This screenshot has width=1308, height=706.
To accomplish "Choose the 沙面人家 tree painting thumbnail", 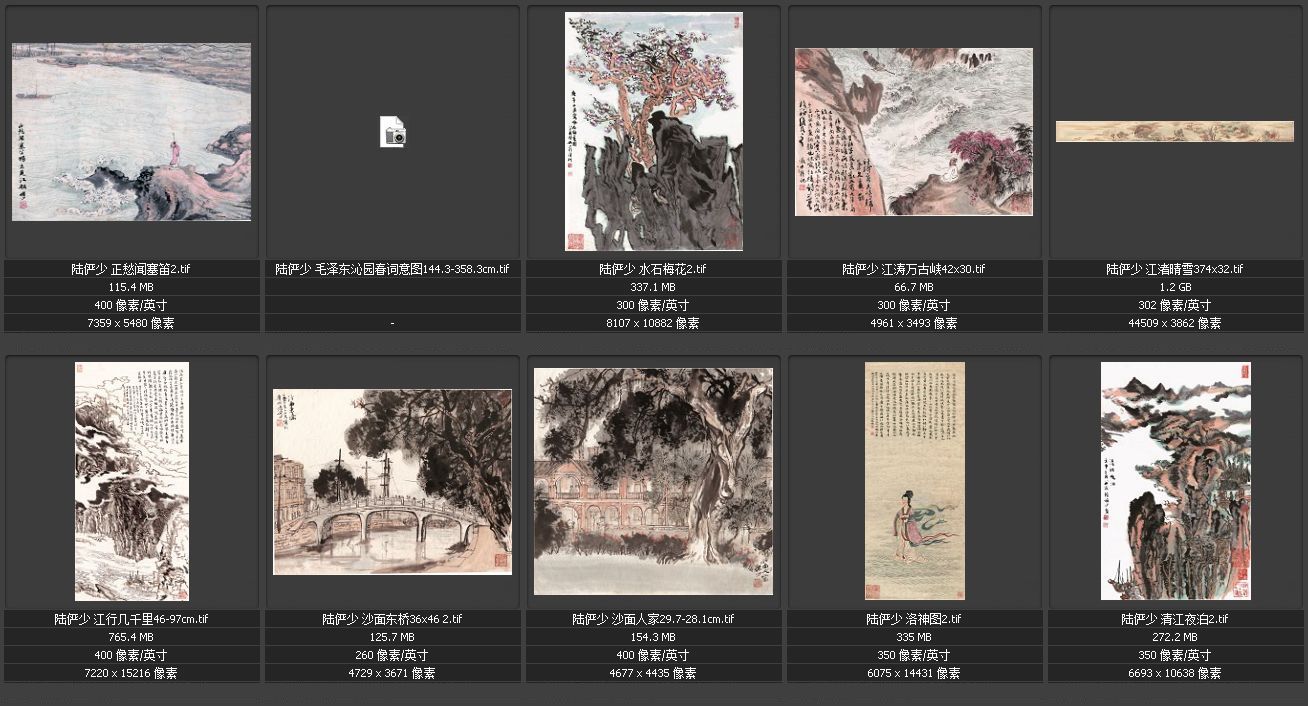I will (654, 481).
